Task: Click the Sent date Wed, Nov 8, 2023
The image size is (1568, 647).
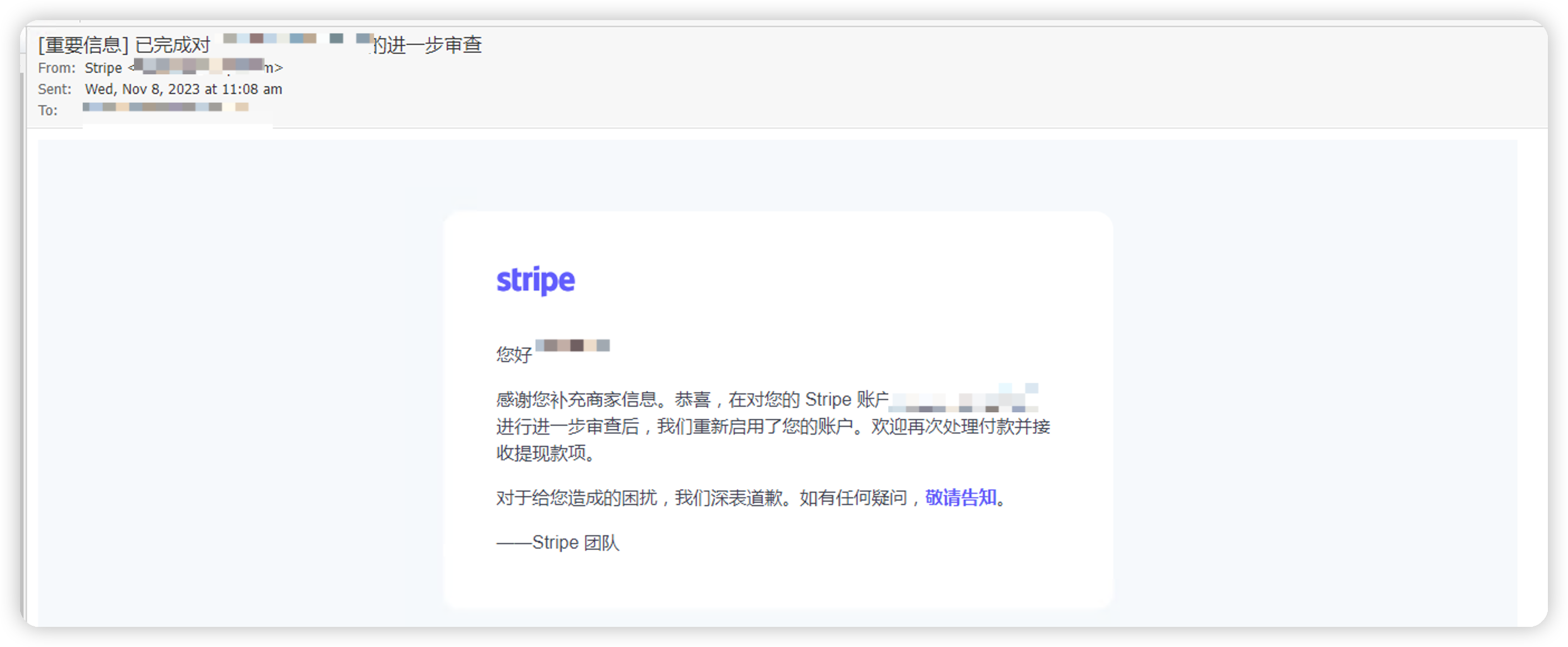Action: [x=183, y=88]
